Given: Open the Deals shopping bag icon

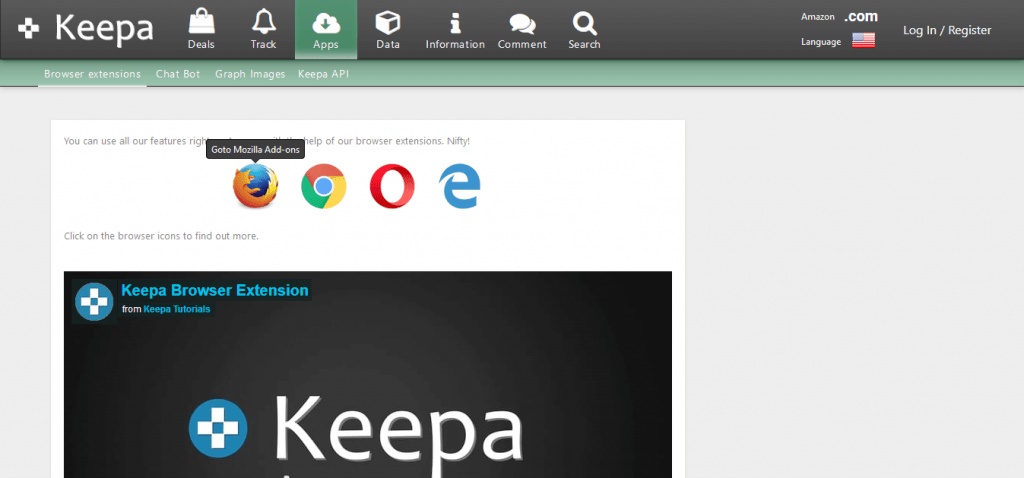Looking at the screenshot, I should pyautogui.click(x=201, y=23).
